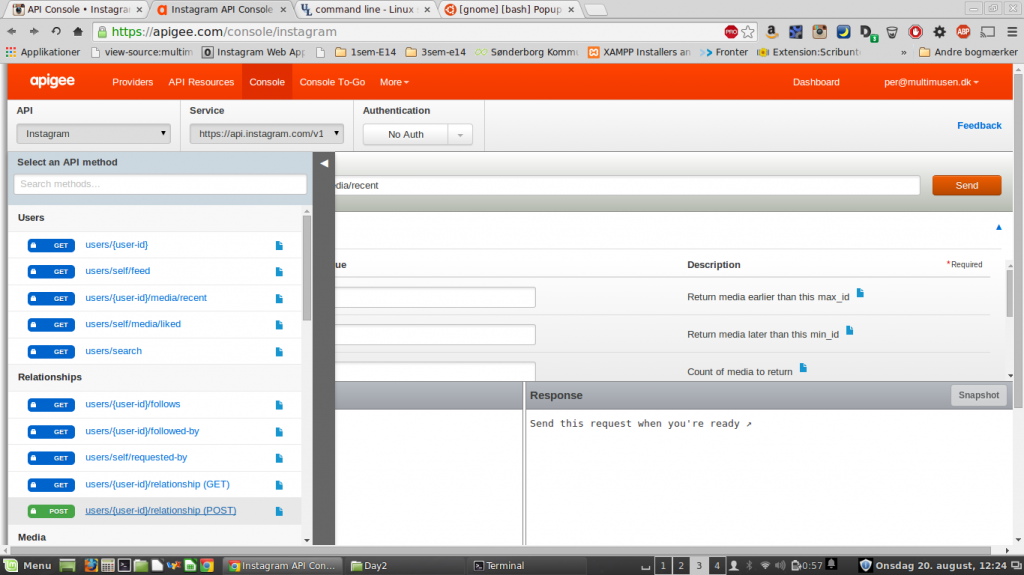Open Console To-Go nav item
1024x575 pixels.
(332, 82)
